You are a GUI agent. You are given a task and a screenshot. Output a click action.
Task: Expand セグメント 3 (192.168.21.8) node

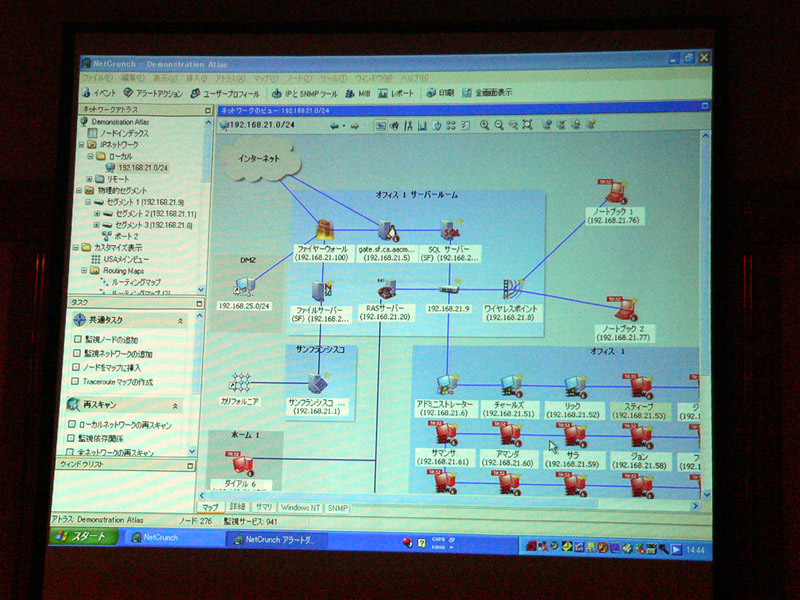(95, 225)
